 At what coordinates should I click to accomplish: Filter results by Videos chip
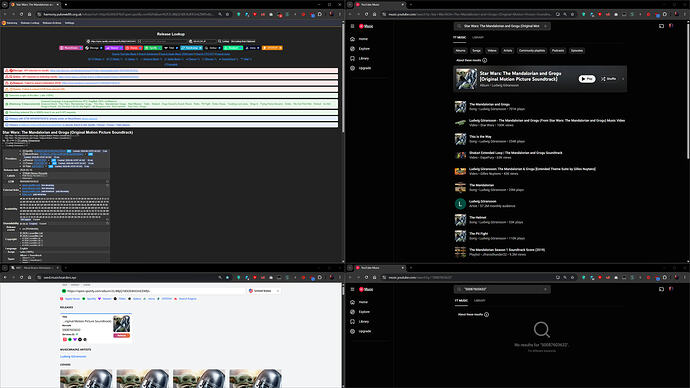click(492, 51)
